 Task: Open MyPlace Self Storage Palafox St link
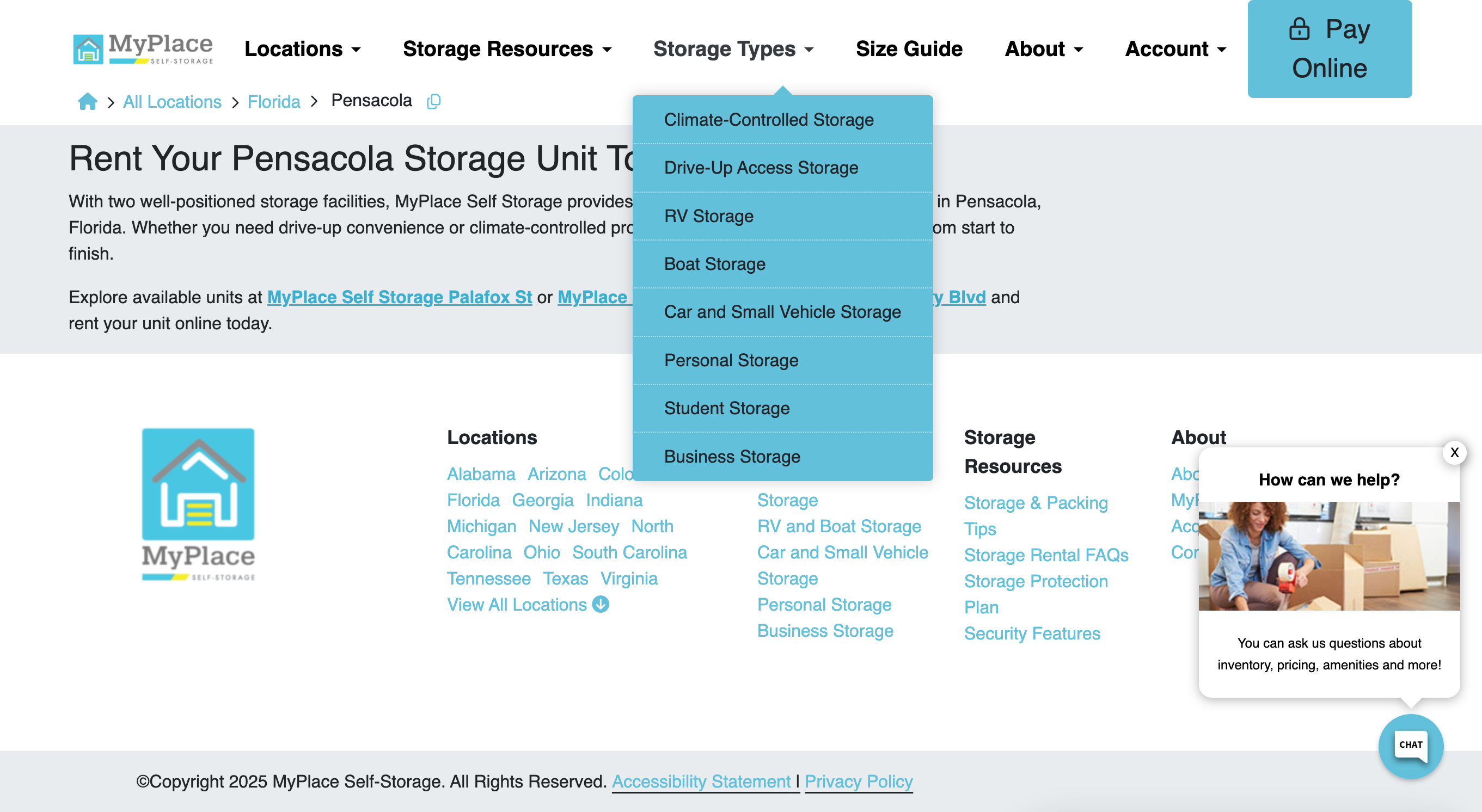399,297
